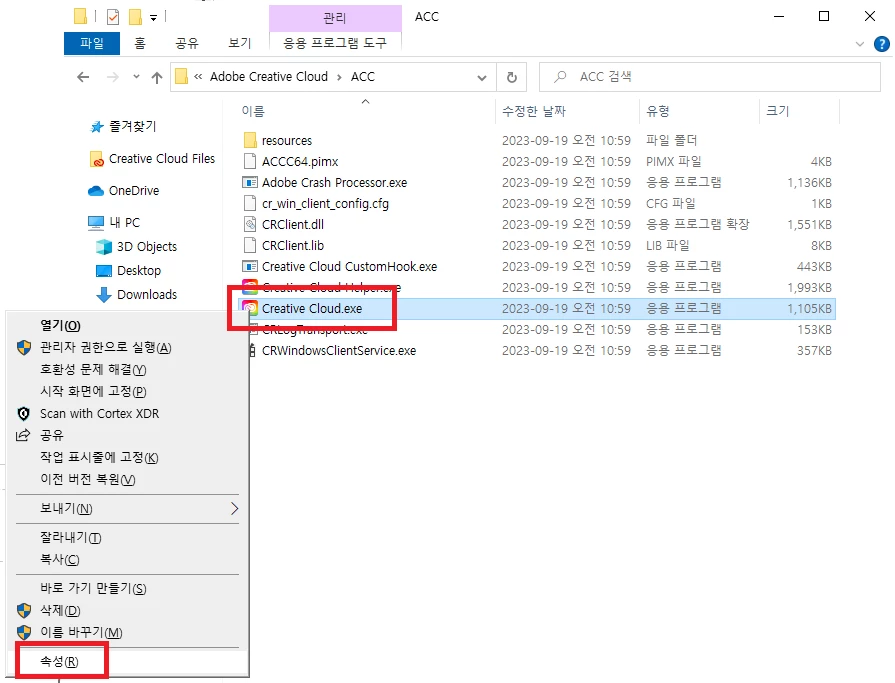Screen dimensions: 895x683
Task: Click the Adobe Crash Processor.exe icon
Action: (x=250, y=183)
